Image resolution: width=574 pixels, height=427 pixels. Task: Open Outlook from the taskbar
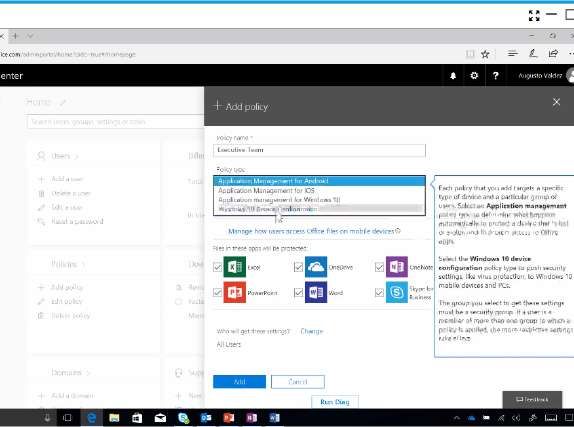[206, 417]
